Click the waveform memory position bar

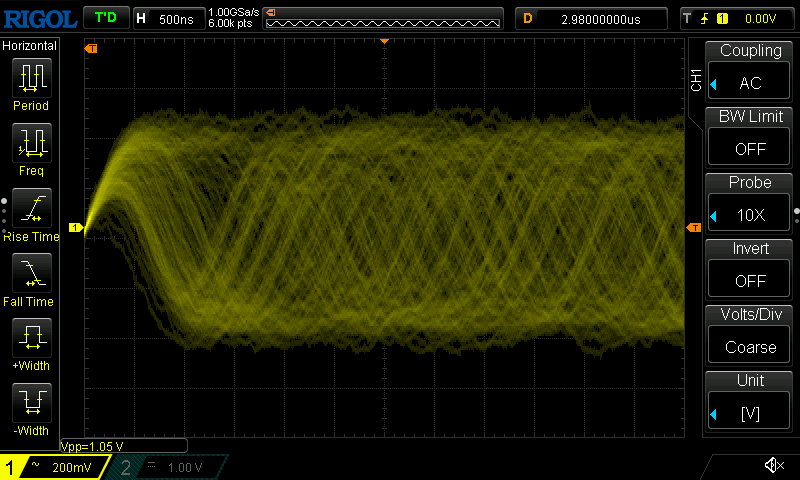tap(382, 18)
